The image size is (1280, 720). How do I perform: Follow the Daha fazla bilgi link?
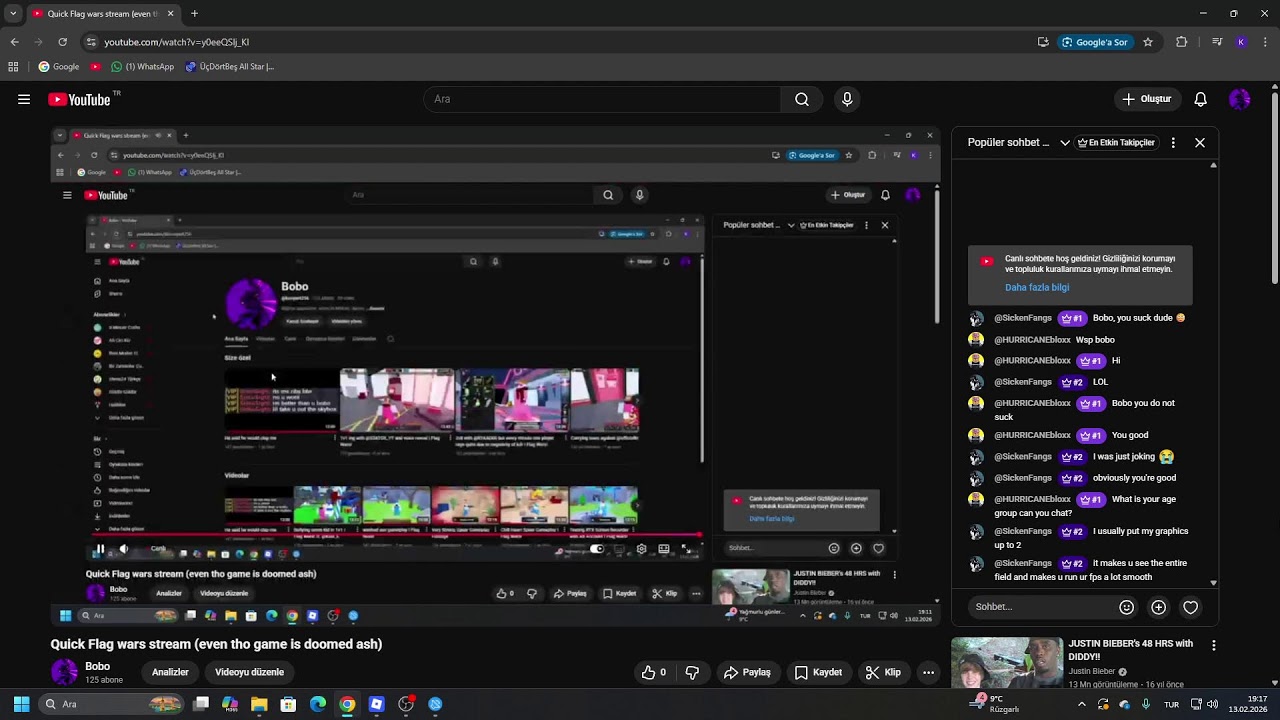pyautogui.click(x=1037, y=287)
